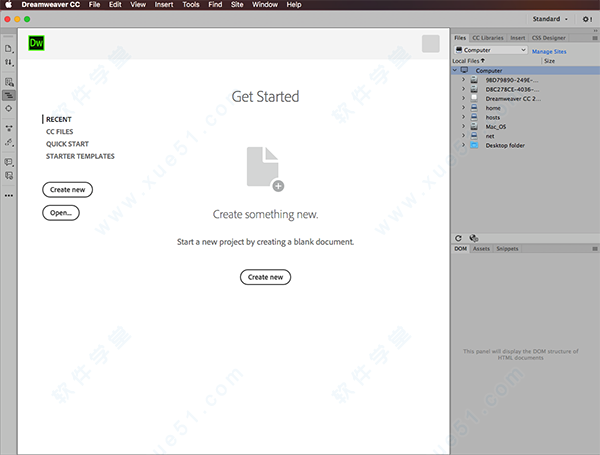Open the Insert menu in the menu bar
Image resolution: width=600 pixels, height=455 pixels.
tap(164, 5)
